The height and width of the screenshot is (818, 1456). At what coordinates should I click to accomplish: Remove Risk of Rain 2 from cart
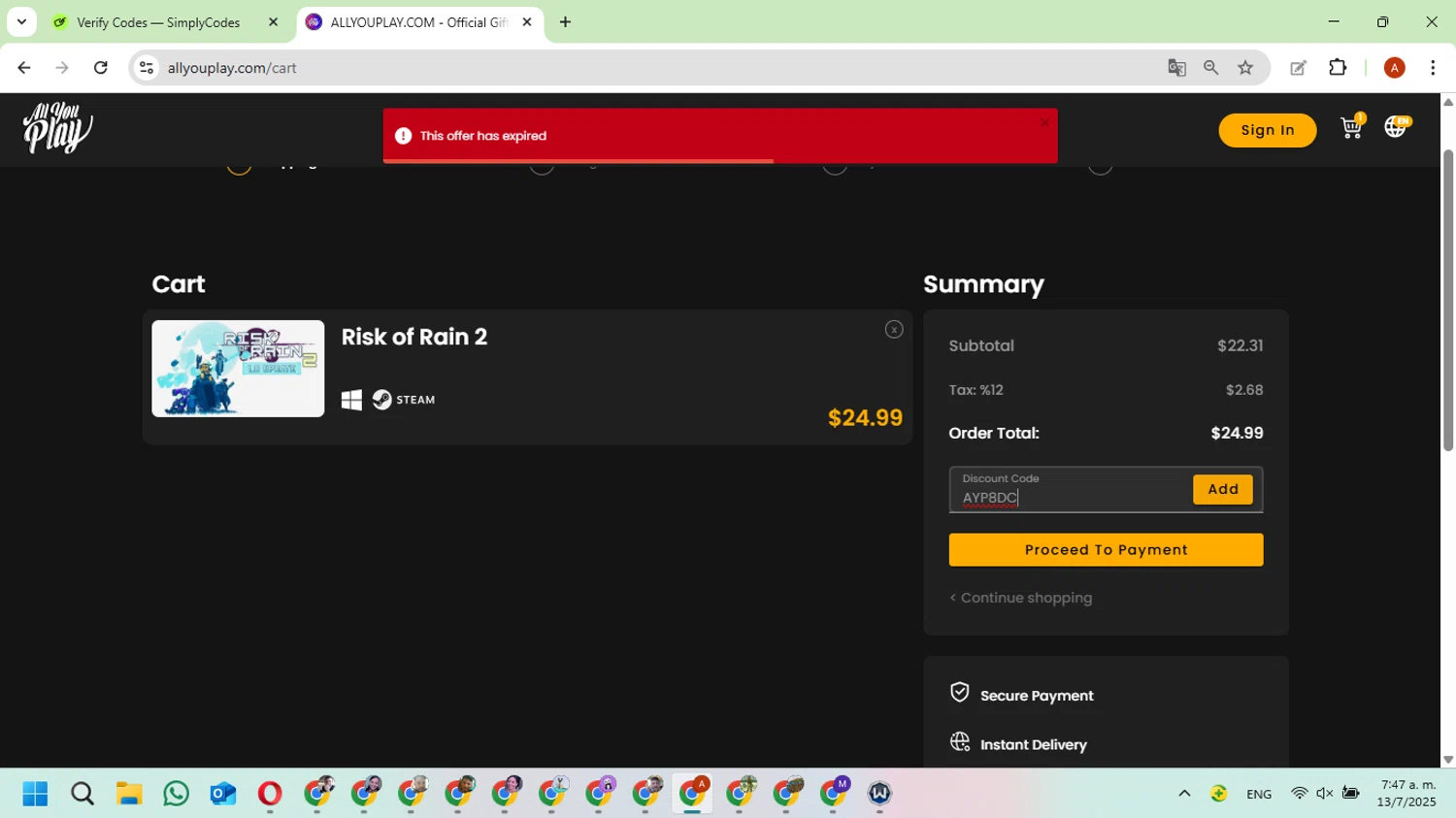click(x=894, y=330)
